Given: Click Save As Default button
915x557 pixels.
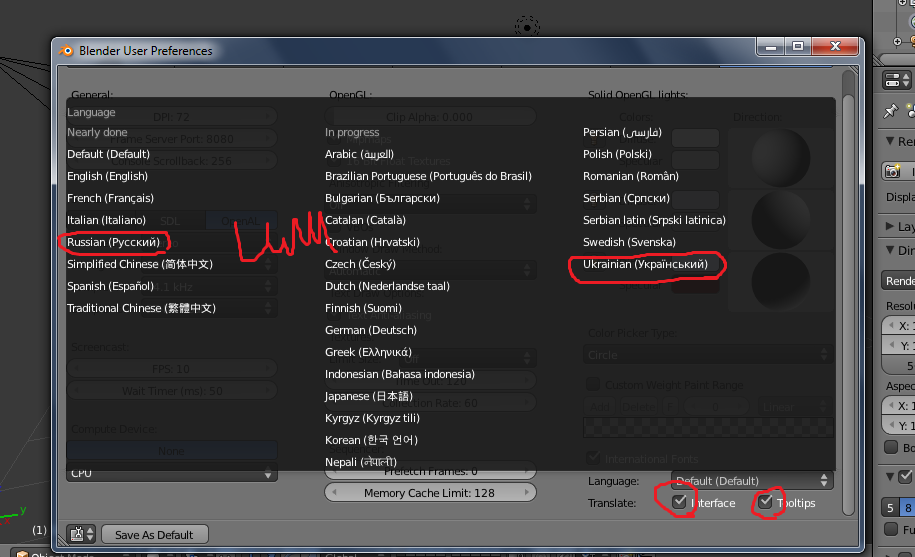Looking at the screenshot, I should tap(155, 534).
